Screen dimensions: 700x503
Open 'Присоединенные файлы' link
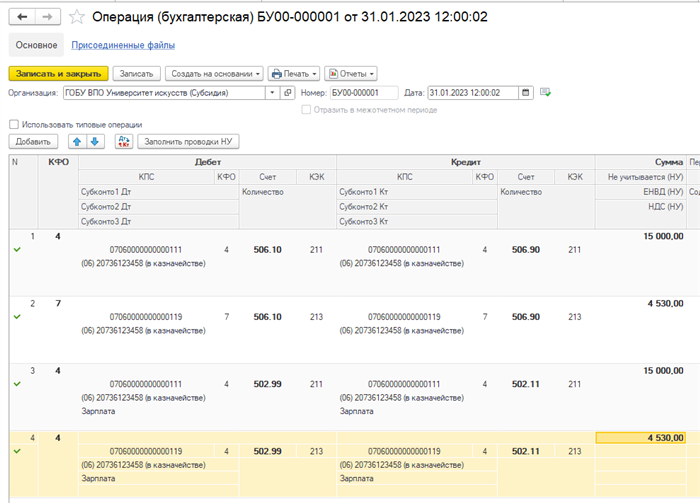[123, 45]
